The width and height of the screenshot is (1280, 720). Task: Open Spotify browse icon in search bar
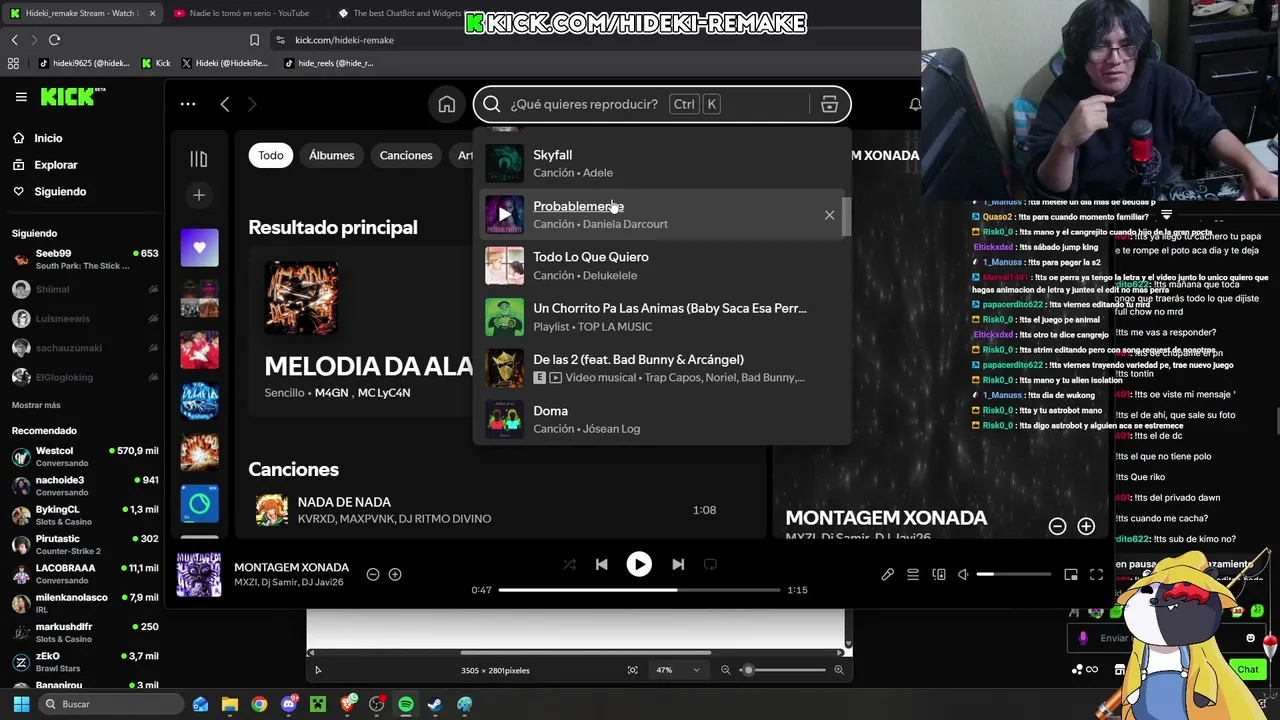(x=829, y=104)
